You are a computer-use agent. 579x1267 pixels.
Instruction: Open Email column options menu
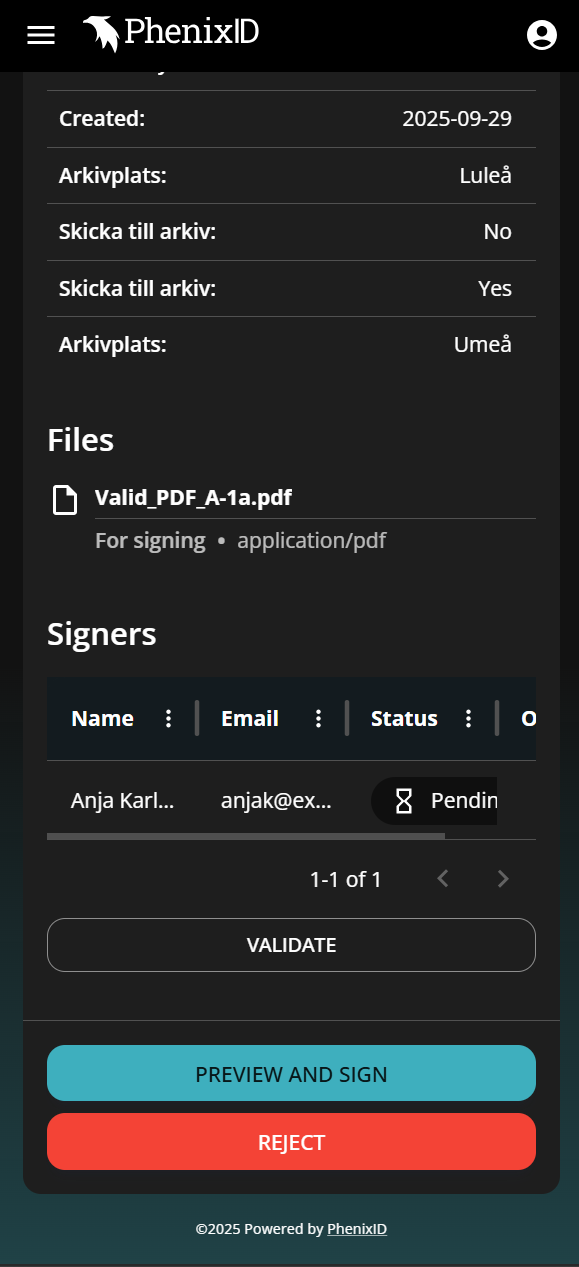[x=319, y=718]
